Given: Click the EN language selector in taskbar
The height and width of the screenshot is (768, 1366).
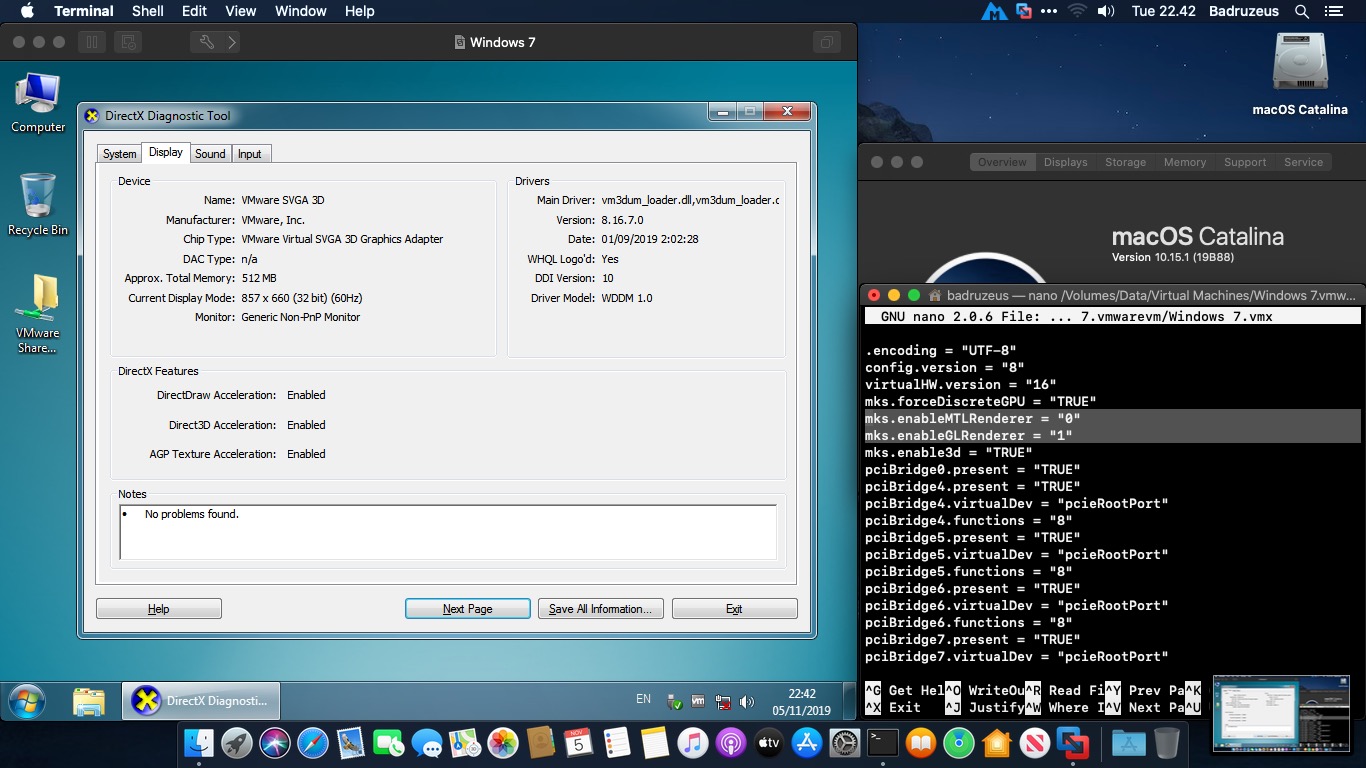Looking at the screenshot, I should point(643,700).
